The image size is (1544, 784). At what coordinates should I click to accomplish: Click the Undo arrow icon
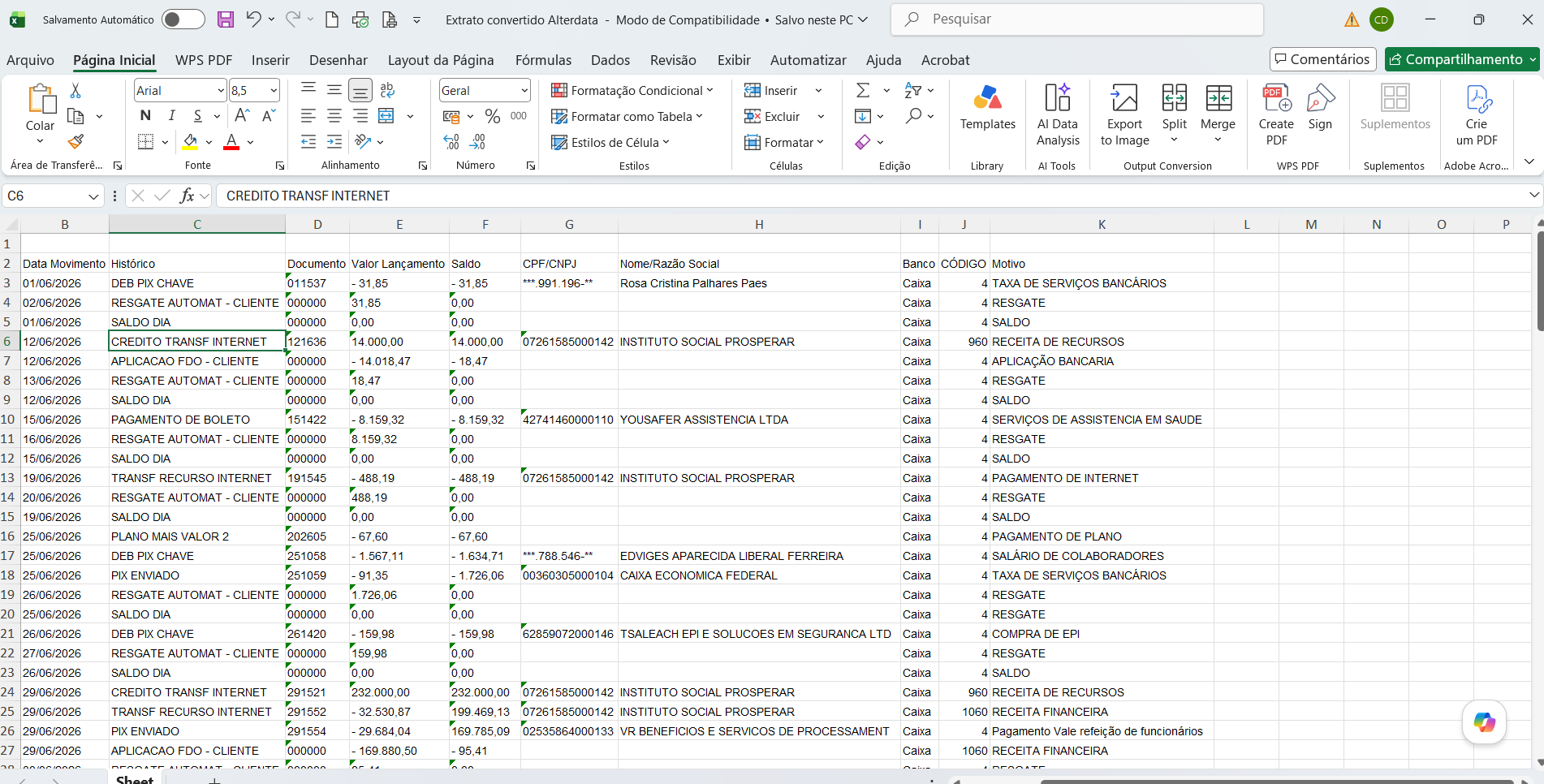click(x=253, y=19)
